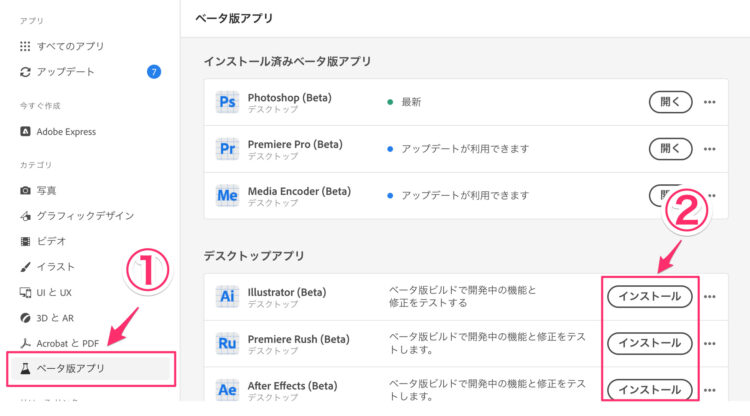This screenshot has width=750, height=416.
Task: Open more options for Premiere Rush (Beta)
Action: (x=710, y=343)
